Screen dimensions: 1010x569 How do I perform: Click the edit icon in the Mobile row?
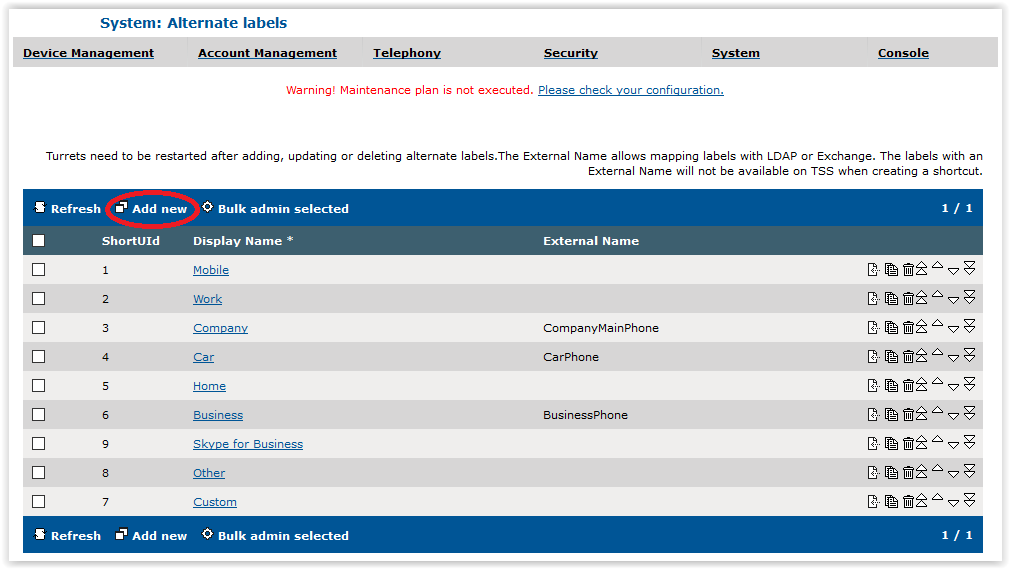pos(873,269)
